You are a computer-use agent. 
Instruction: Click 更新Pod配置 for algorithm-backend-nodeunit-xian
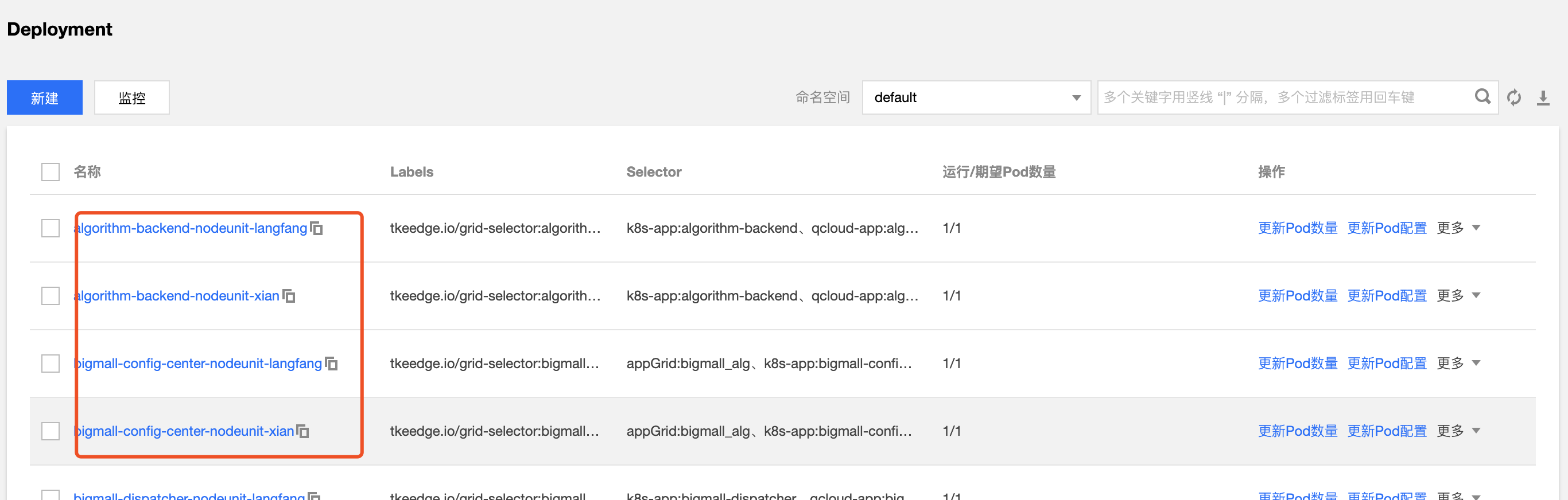(1387, 296)
